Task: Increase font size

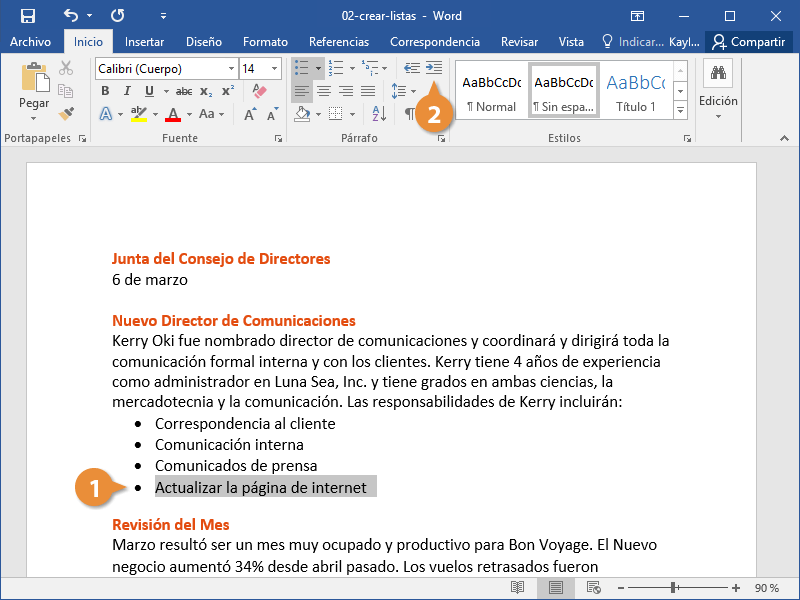Action: (x=250, y=114)
